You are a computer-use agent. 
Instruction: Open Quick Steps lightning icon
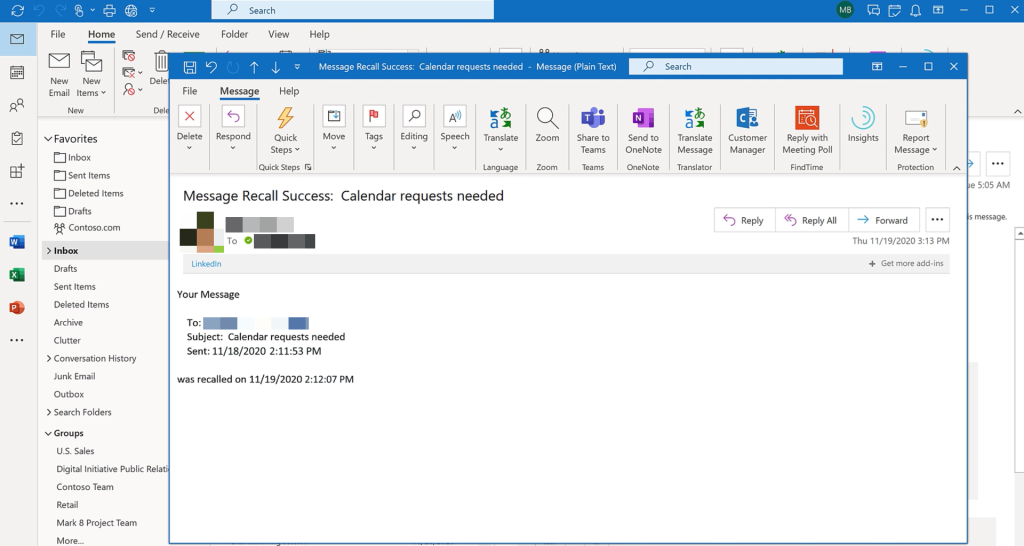point(285,118)
